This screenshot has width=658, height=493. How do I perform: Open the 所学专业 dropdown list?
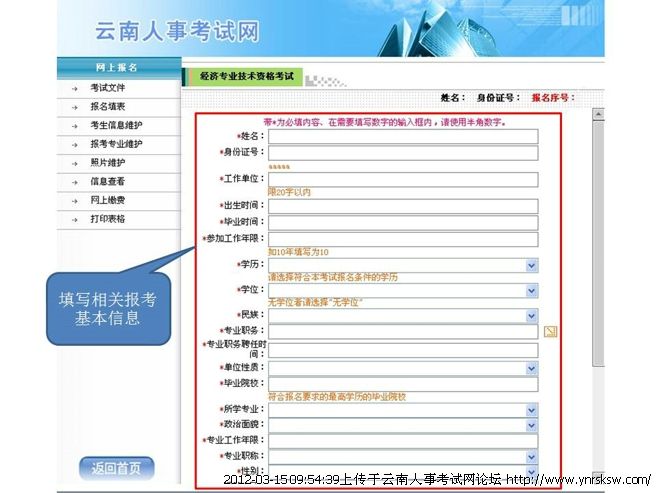click(x=531, y=410)
